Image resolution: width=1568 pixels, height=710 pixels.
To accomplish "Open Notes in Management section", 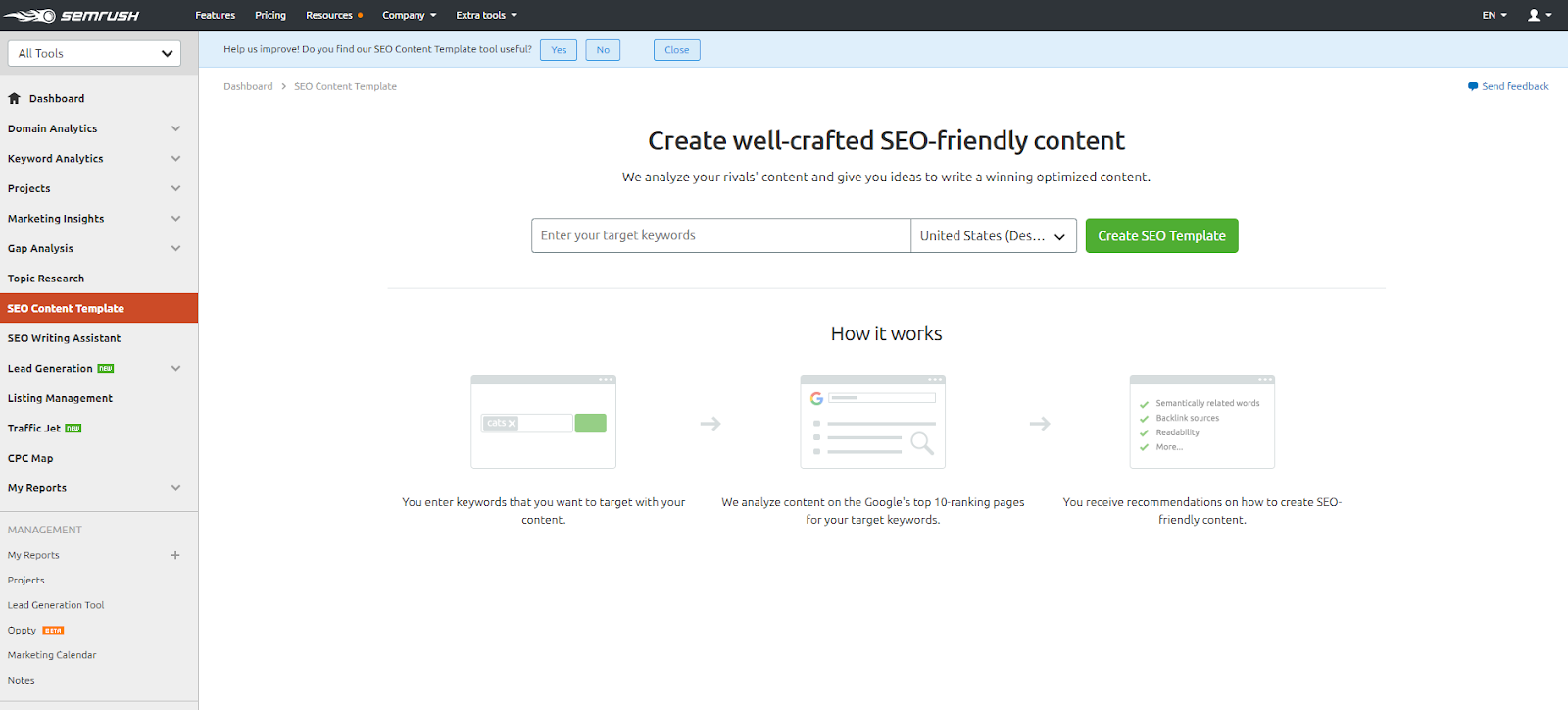I will tap(22, 681).
